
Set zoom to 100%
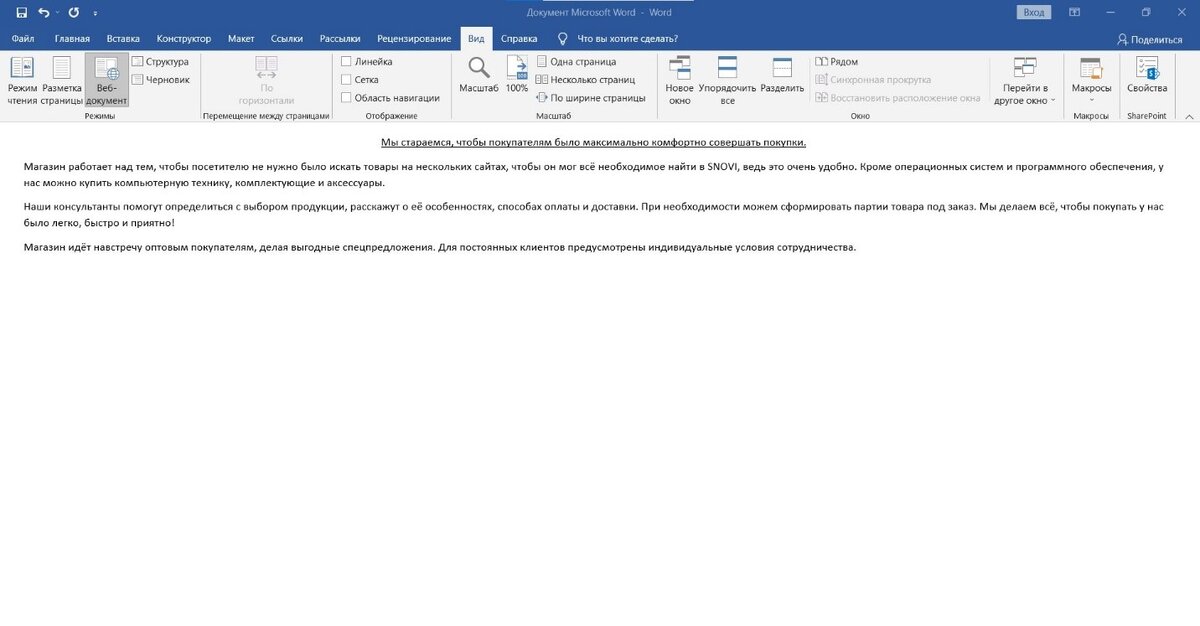517,75
